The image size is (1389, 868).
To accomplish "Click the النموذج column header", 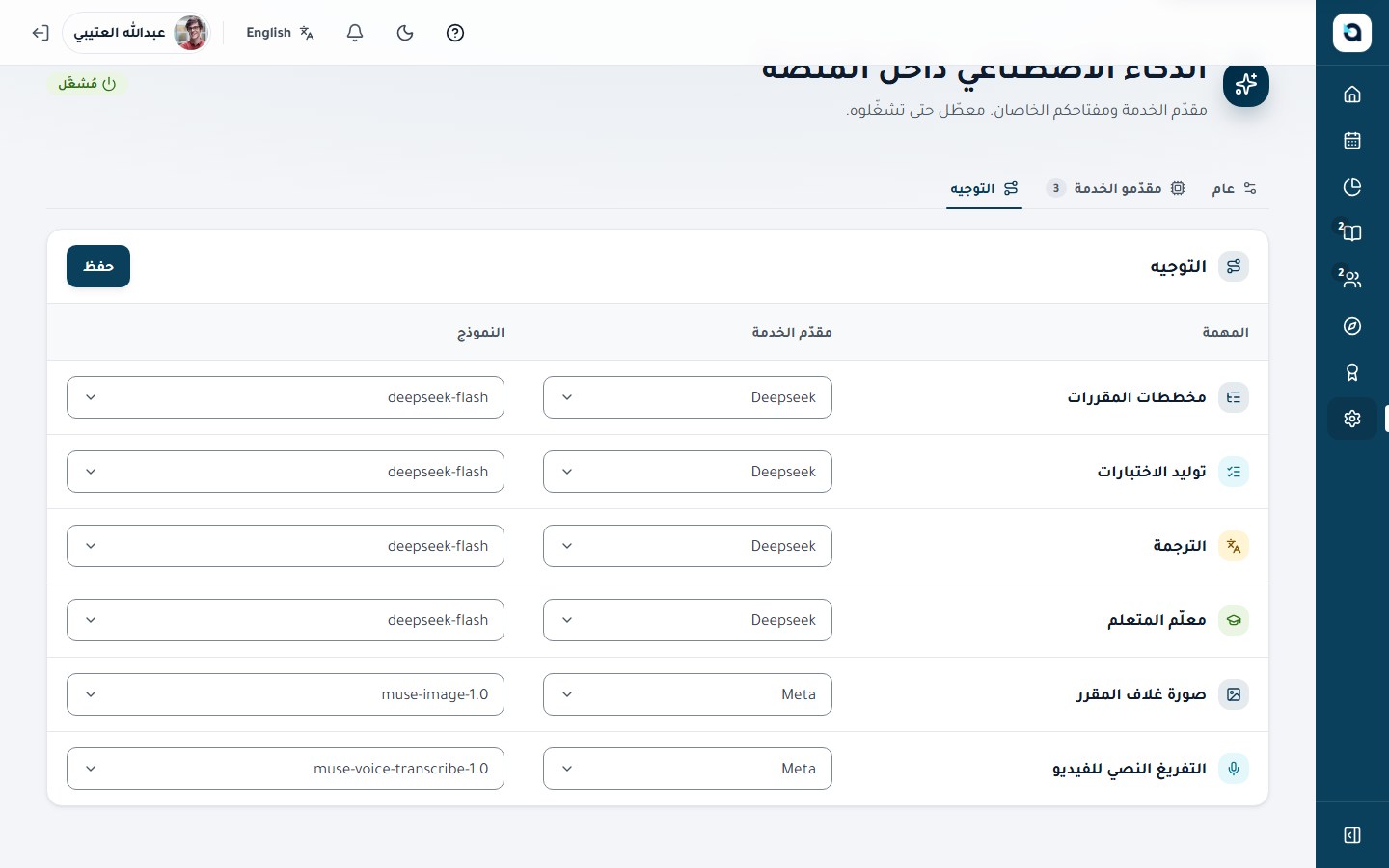I will point(480,332).
